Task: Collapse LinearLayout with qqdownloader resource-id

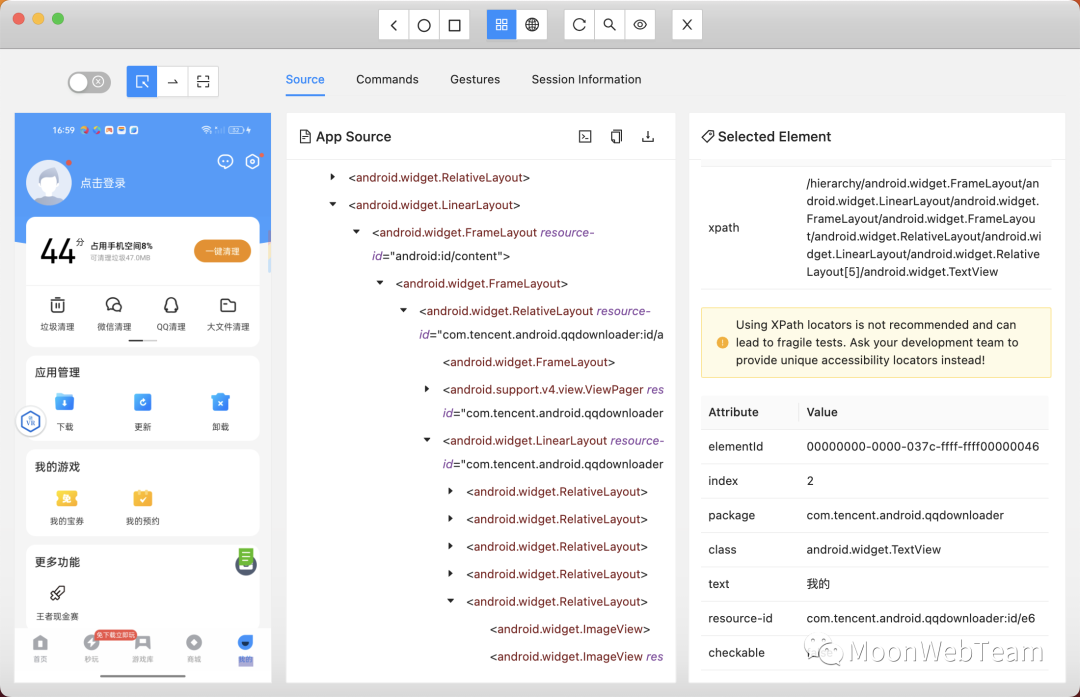Action: (427, 440)
